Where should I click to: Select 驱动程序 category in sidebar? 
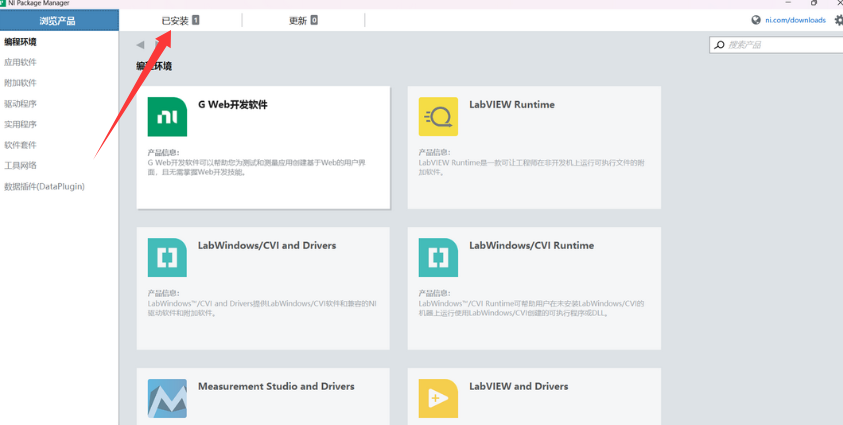pos(21,104)
